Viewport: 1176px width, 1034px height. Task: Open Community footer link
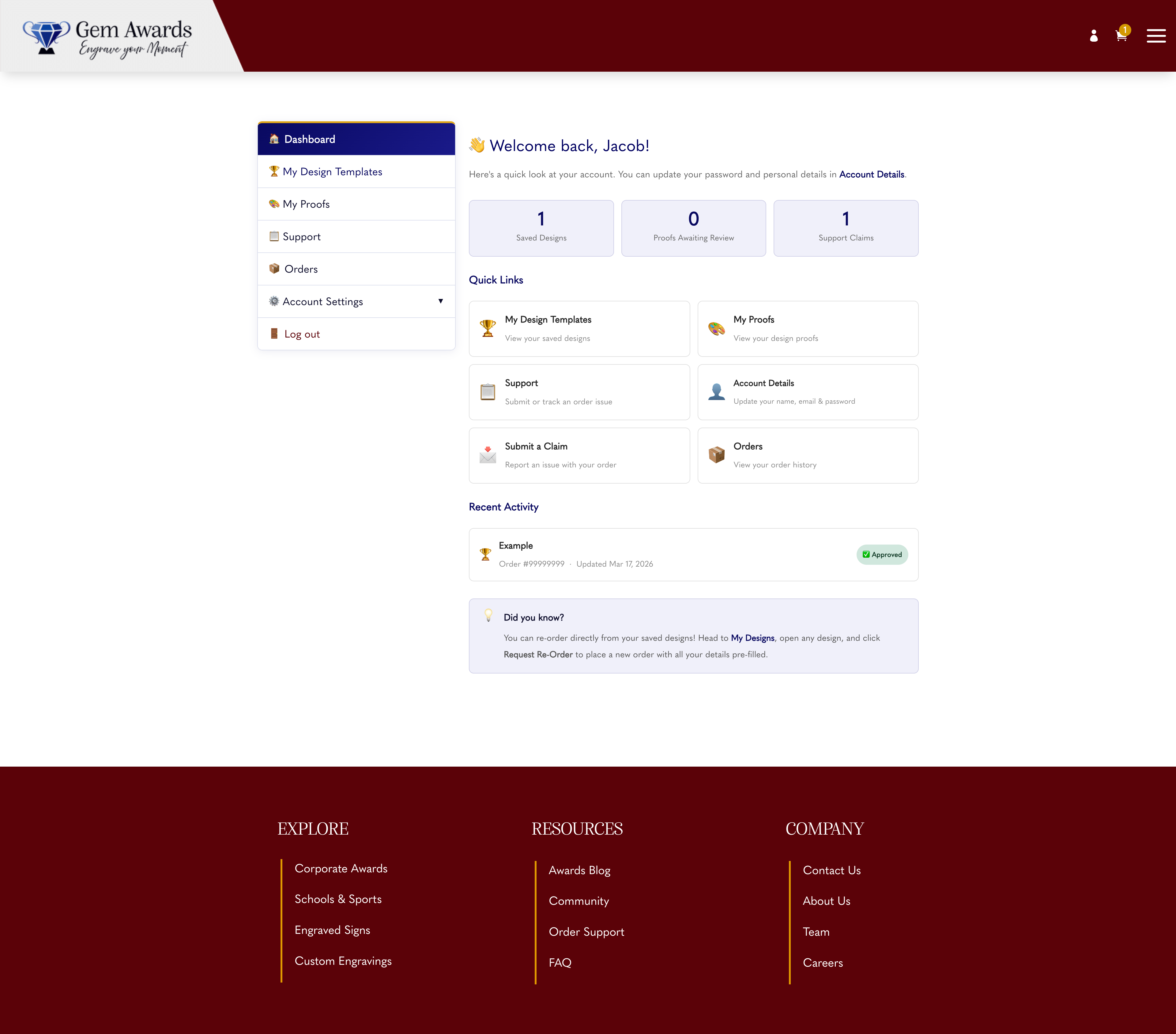pyautogui.click(x=579, y=901)
